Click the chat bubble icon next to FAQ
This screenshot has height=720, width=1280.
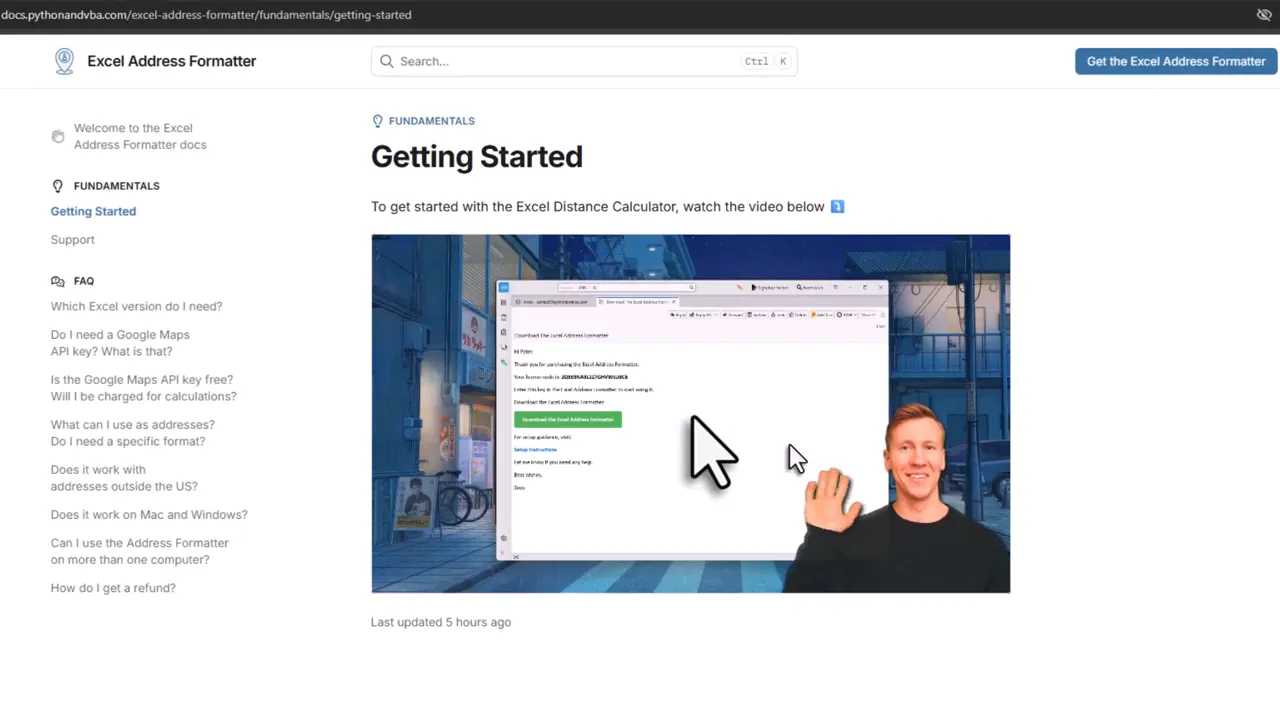coord(57,281)
